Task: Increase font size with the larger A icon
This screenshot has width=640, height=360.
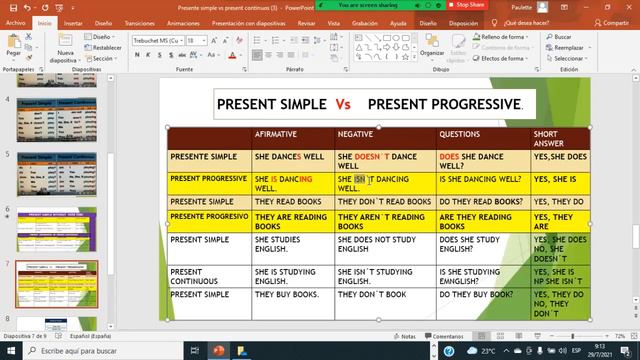Action: (214, 40)
